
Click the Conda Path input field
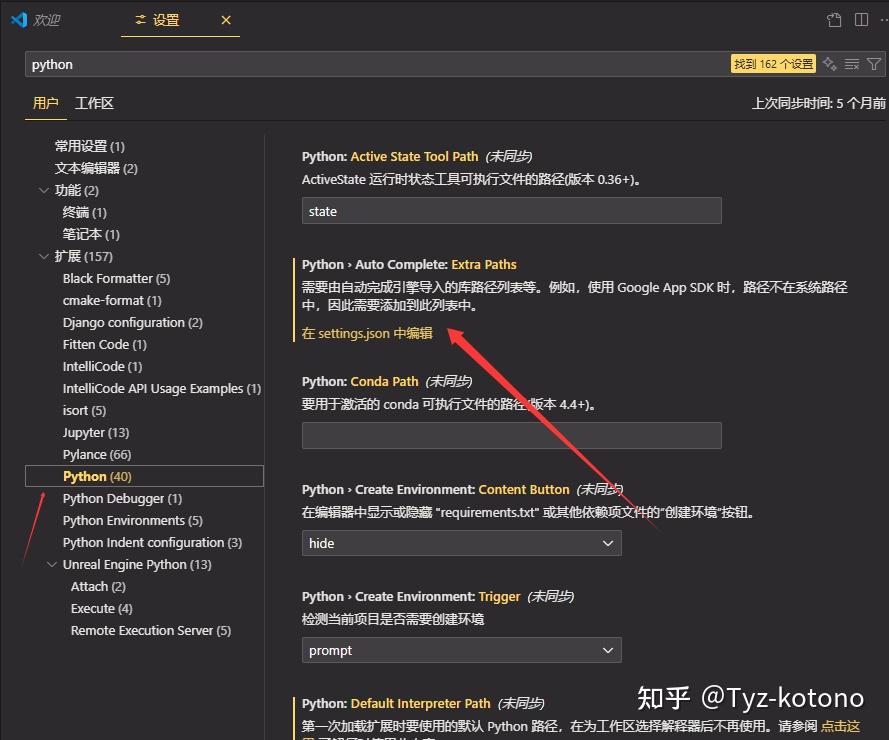[x=511, y=435]
